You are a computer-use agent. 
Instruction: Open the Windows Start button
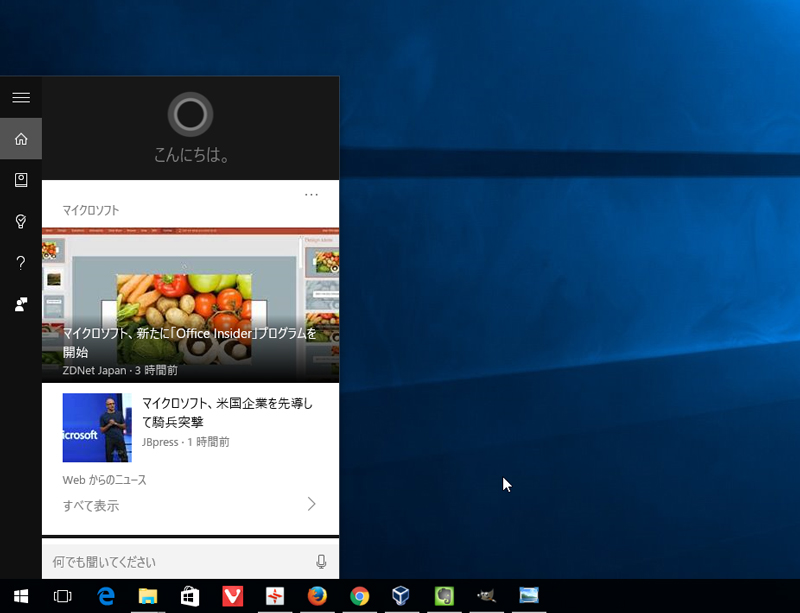(21, 596)
